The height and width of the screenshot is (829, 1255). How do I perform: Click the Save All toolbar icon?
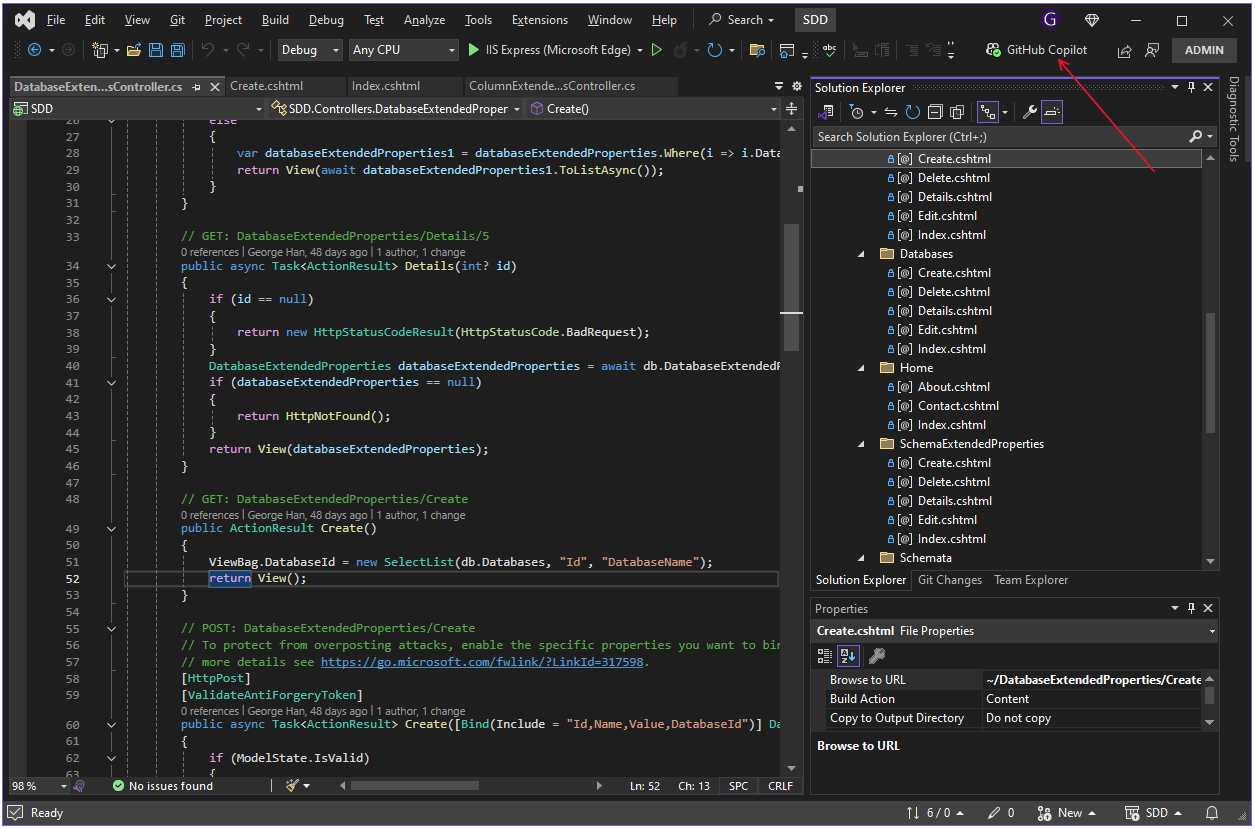click(x=177, y=50)
